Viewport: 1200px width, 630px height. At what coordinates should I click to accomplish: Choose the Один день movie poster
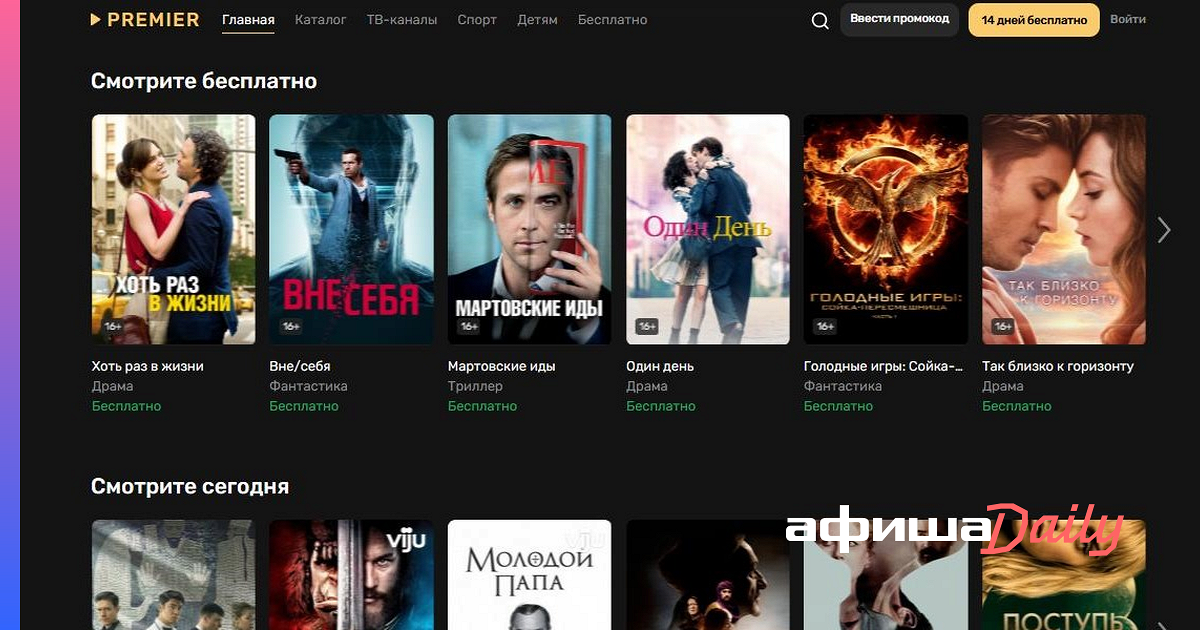(708, 229)
